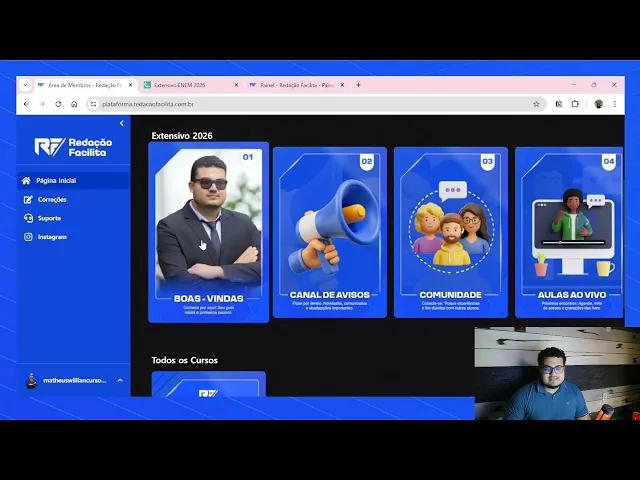Click the Instagram camera icon
The image size is (640, 480).
point(28,237)
